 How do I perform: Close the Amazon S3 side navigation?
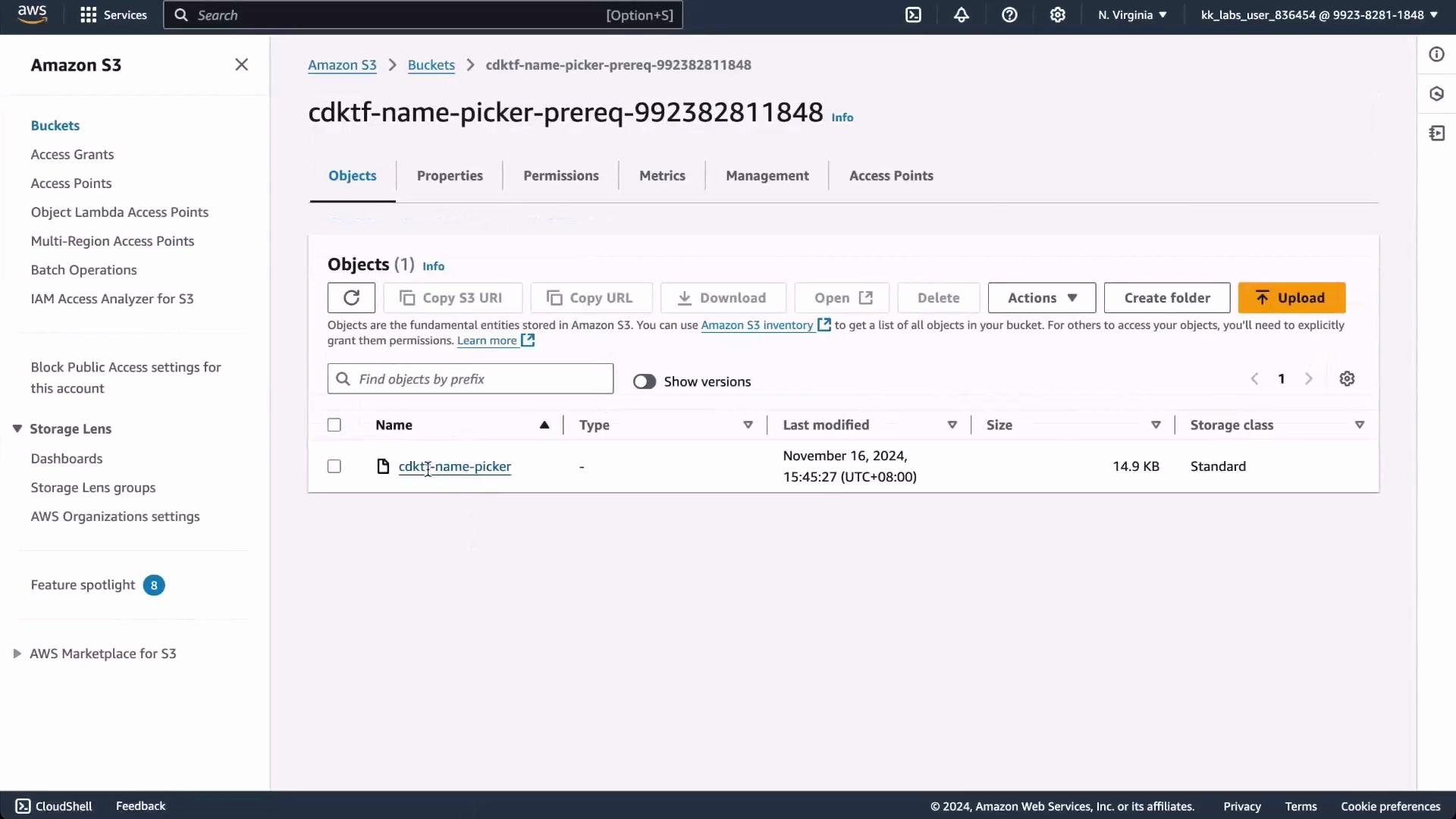coord(241,65)
